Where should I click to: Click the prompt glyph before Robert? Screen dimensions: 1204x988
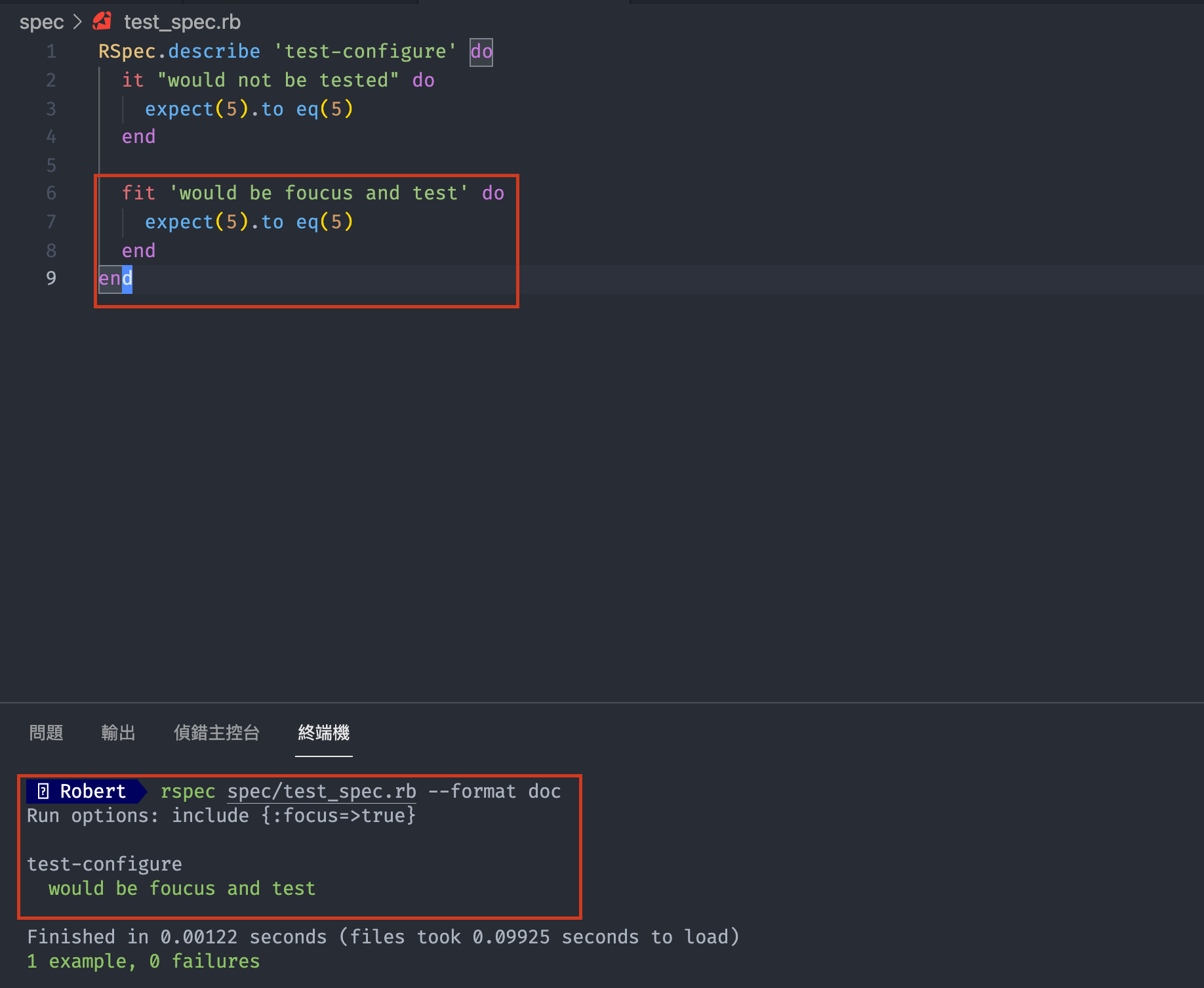[x=43, y=791]
